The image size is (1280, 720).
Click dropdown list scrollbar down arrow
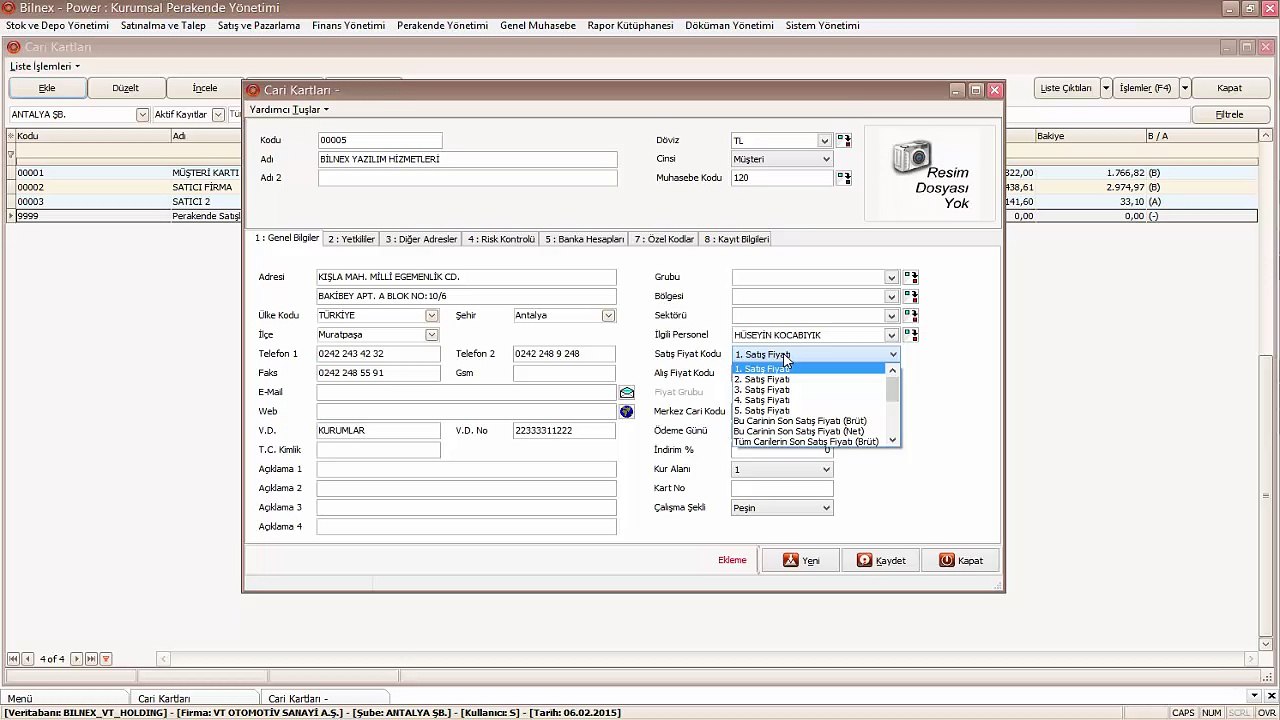[x=893, y=441]
